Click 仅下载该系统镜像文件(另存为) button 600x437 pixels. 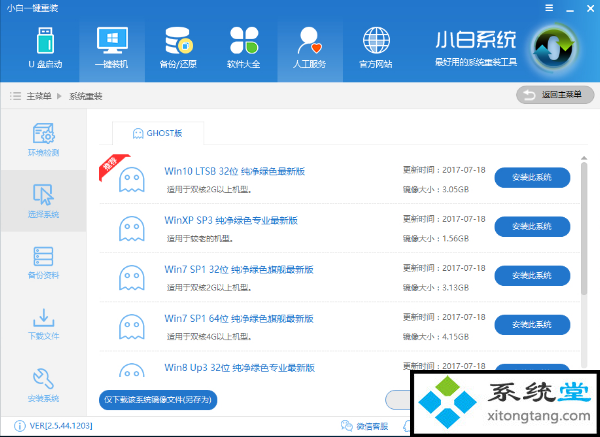tap(158, 400)
